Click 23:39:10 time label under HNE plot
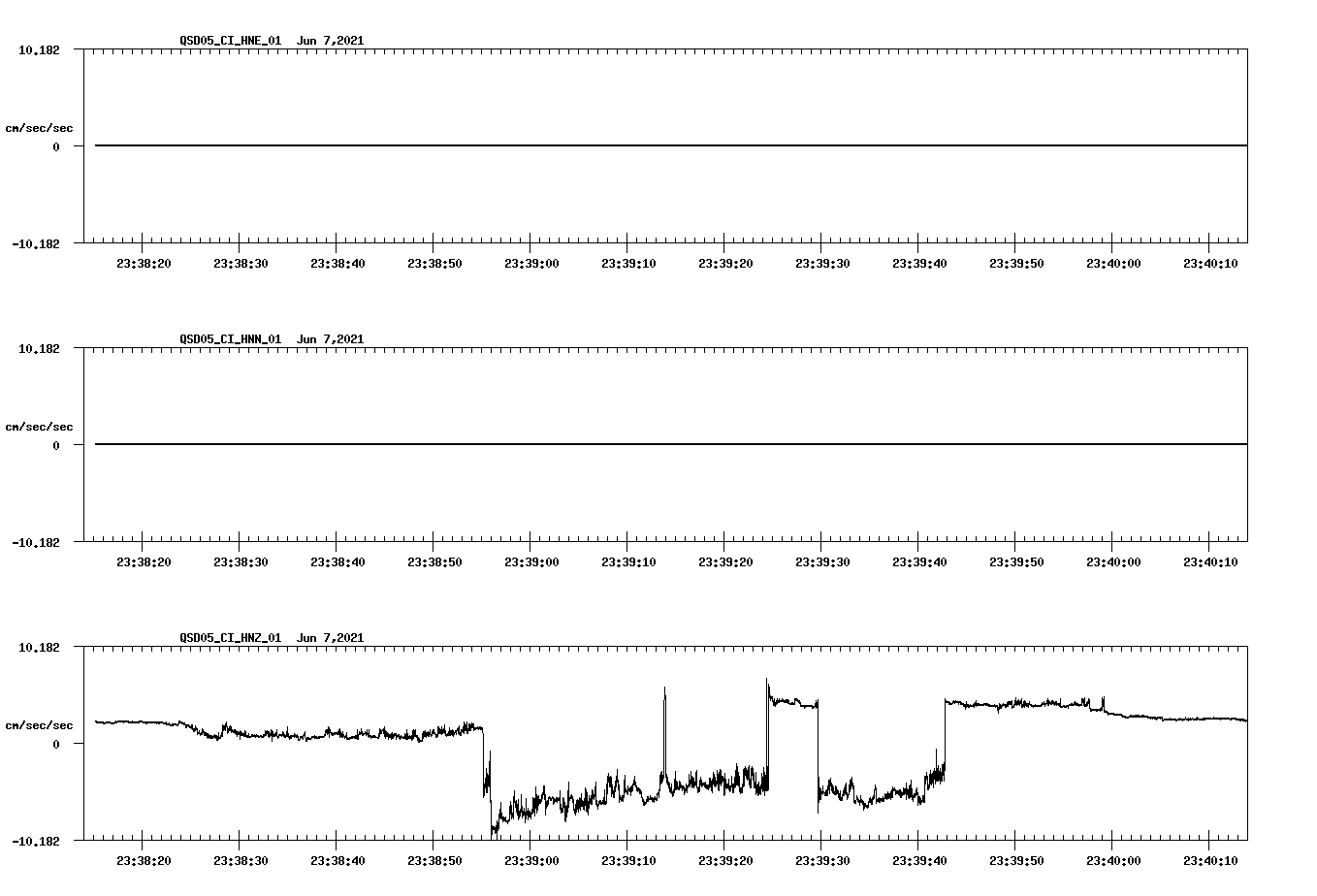The height and width of the screenshot is (896, 1317). tap(628, 264)
